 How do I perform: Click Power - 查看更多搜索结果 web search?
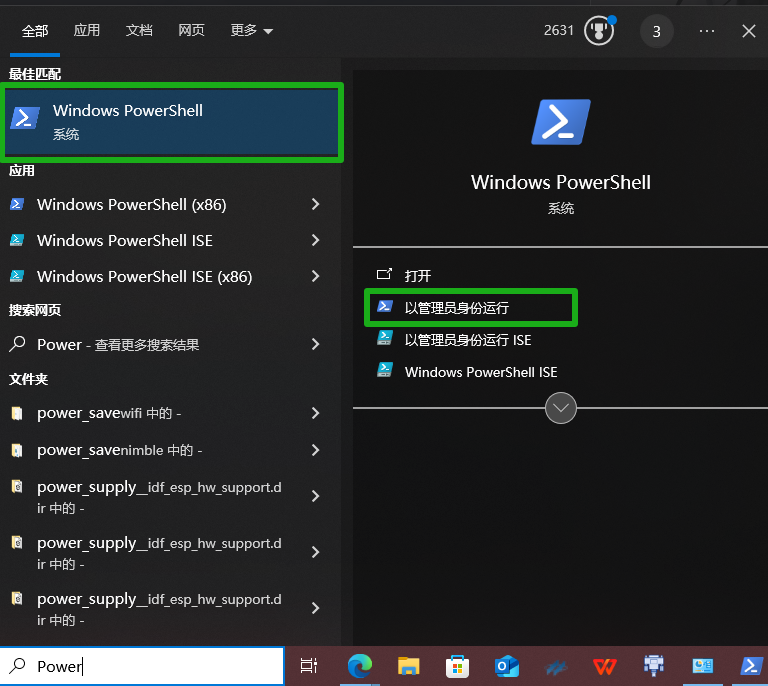pyautogui.click(x=152, y=345)
